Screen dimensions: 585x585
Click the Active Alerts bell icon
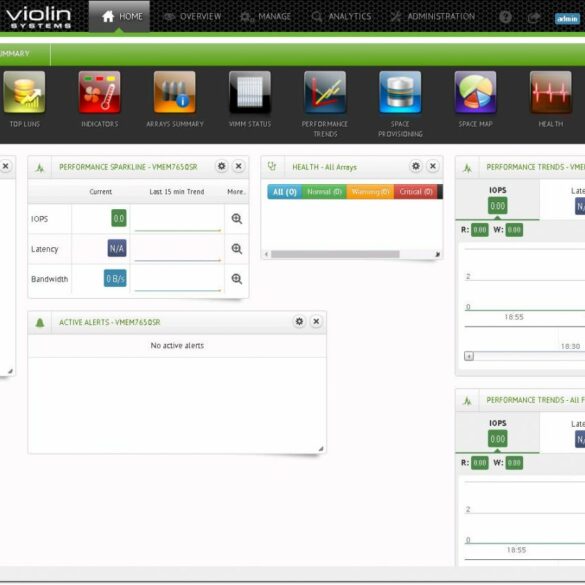pyautogui.click(x=40, y=322)
